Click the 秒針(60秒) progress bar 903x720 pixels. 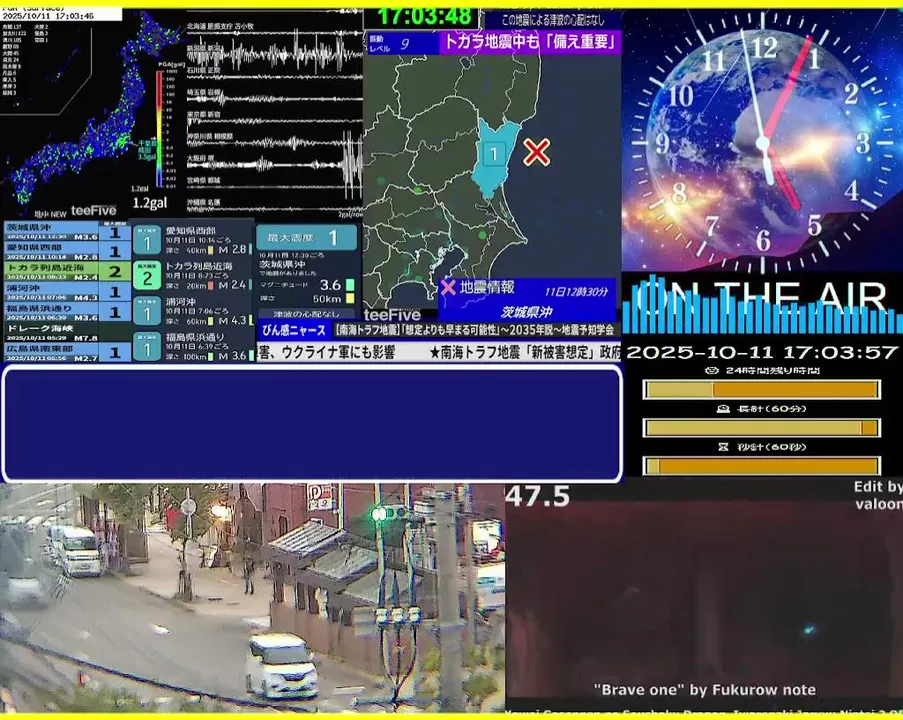point(761,466)
